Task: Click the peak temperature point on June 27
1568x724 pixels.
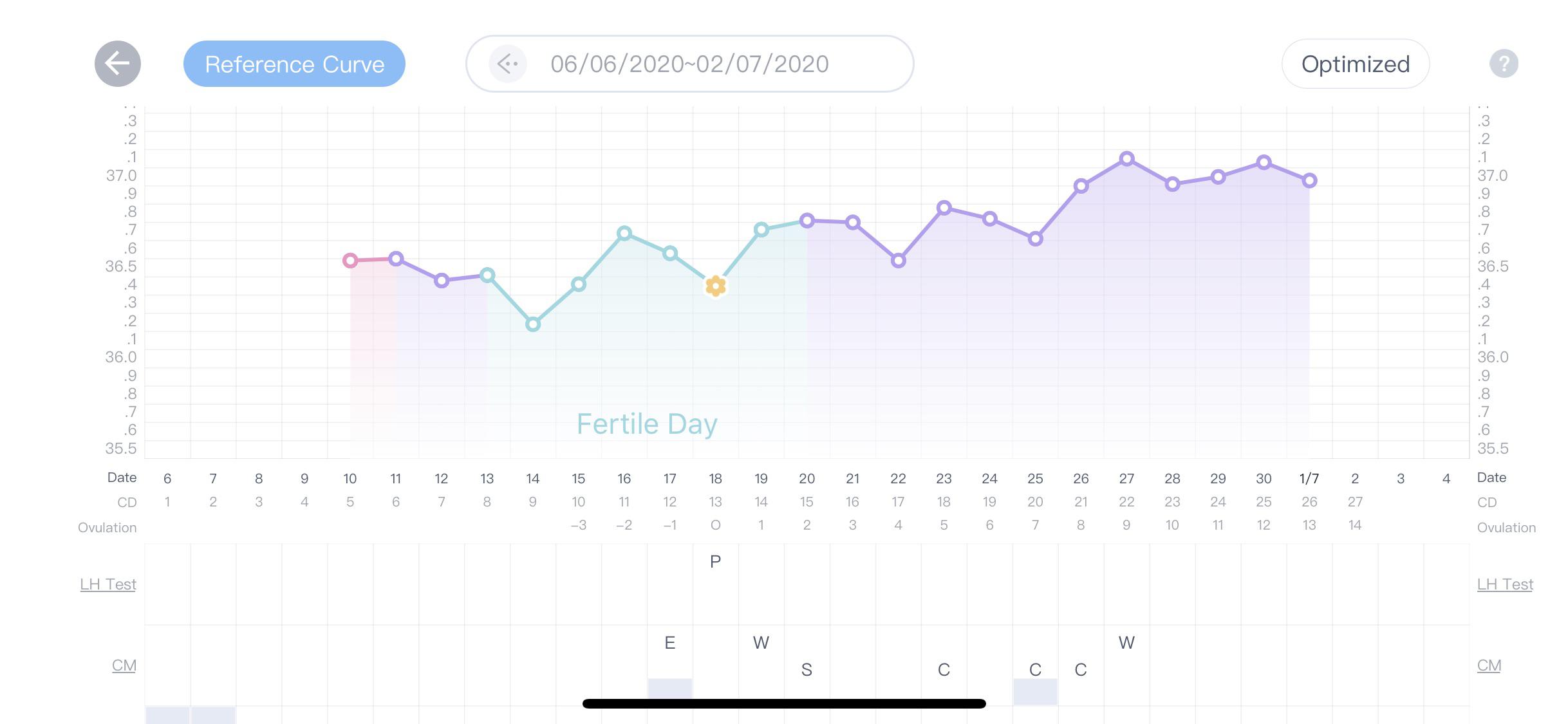Action: pos(1126,158)
